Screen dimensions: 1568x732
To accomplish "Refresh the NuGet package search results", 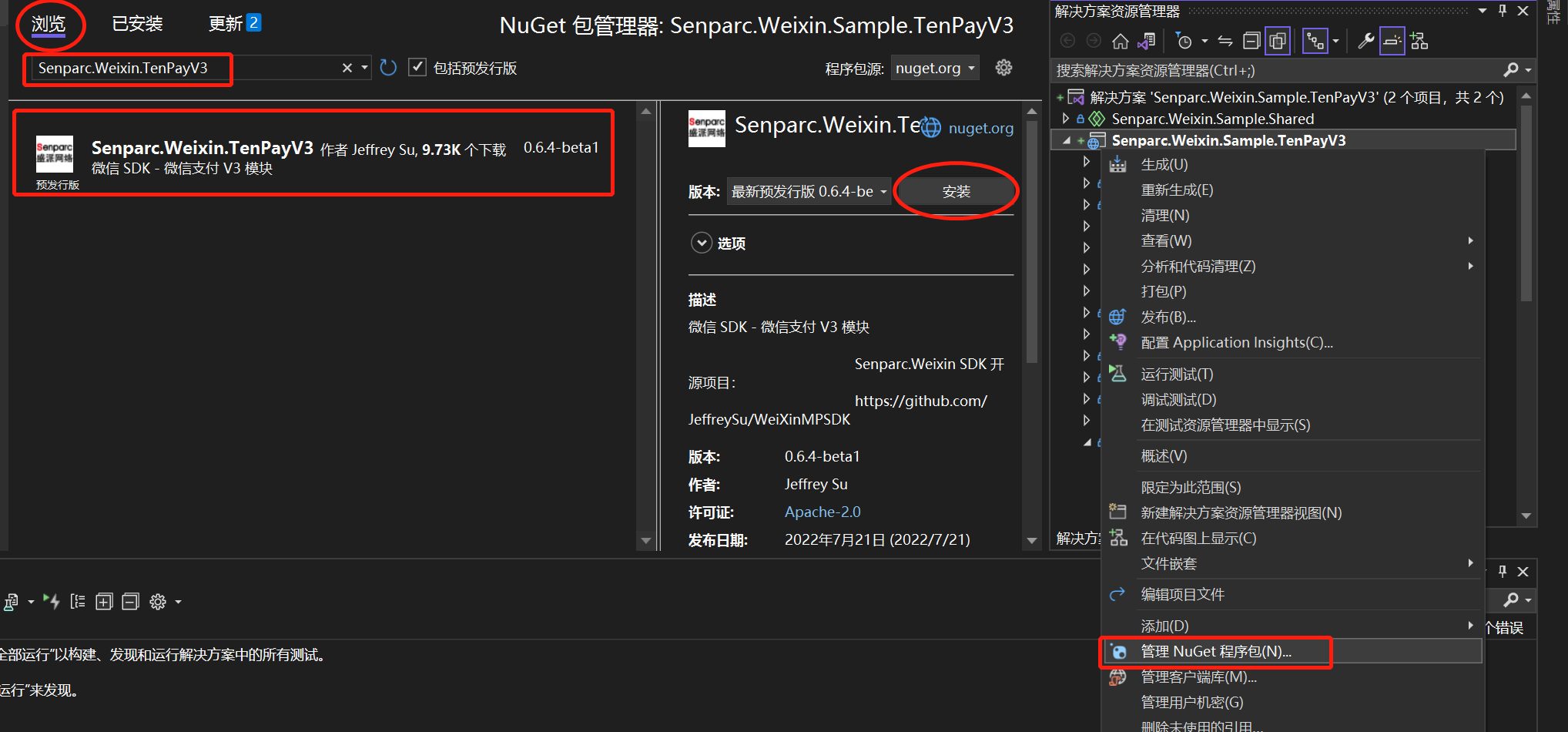I will coord(388,68).
